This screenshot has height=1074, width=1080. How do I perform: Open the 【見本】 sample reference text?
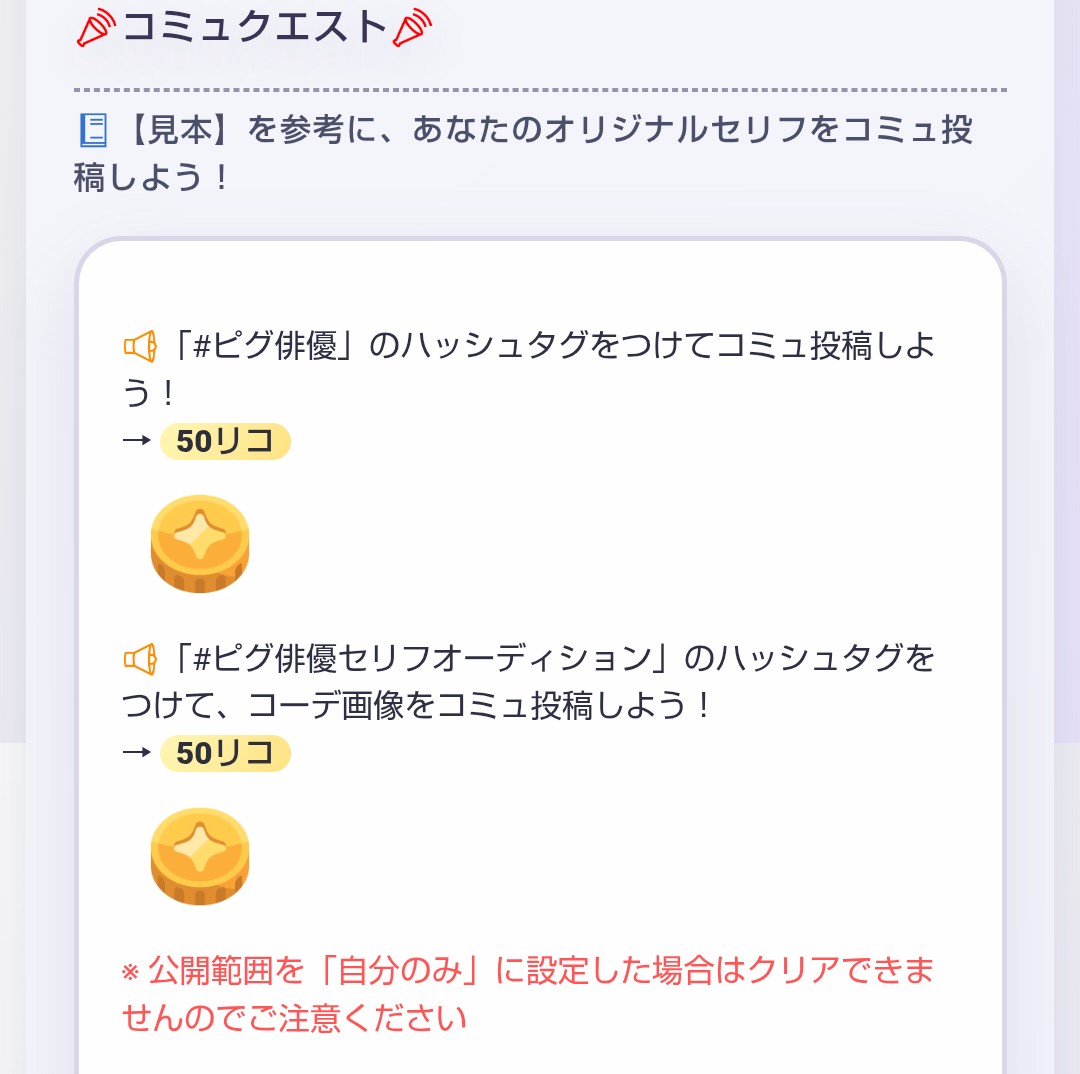186,131
